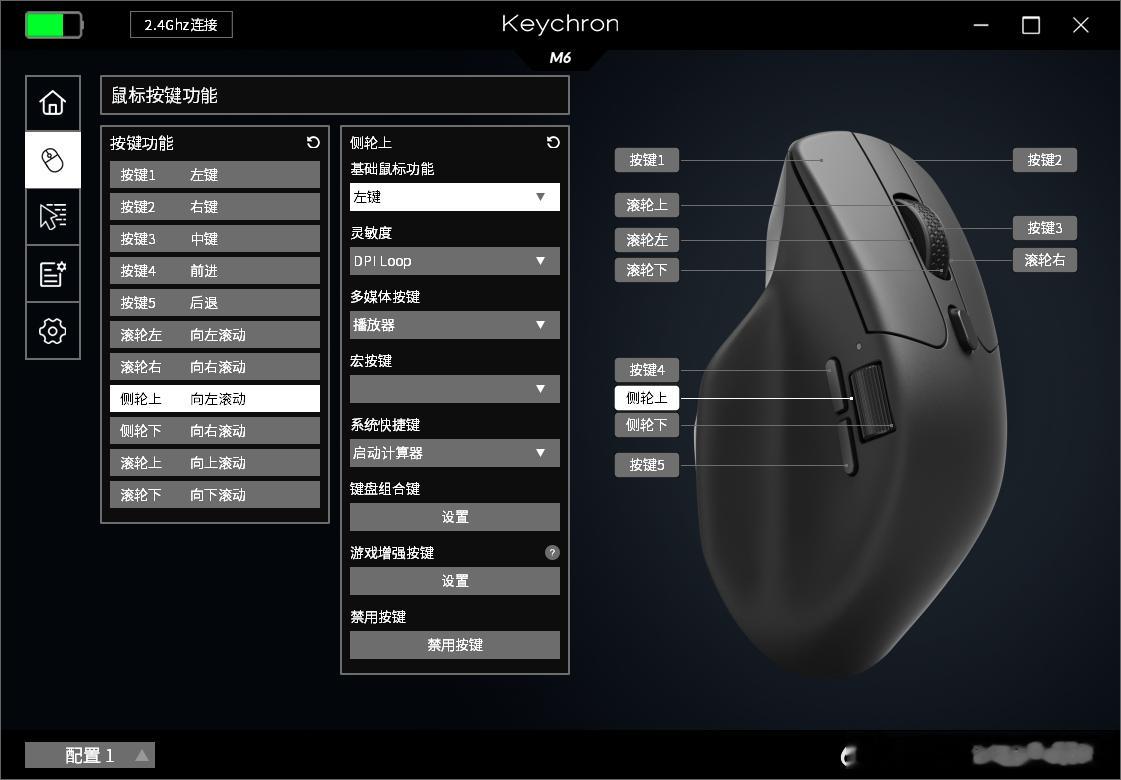The height and width of the screenshot is (780, 1121).
Task: Select row 滚轮上 向上滚动
Action: click(214, 463)
